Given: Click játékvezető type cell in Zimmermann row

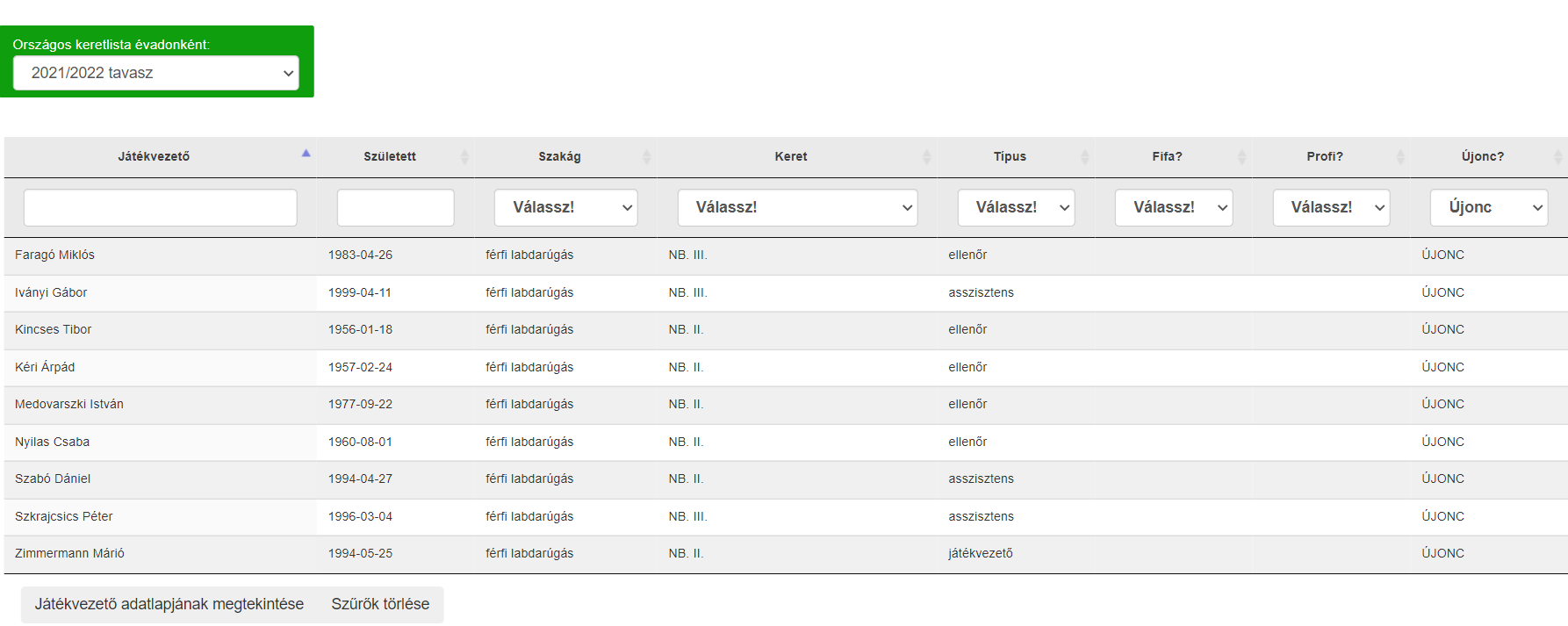Looking at the screenshot, I should click(981, 554).
